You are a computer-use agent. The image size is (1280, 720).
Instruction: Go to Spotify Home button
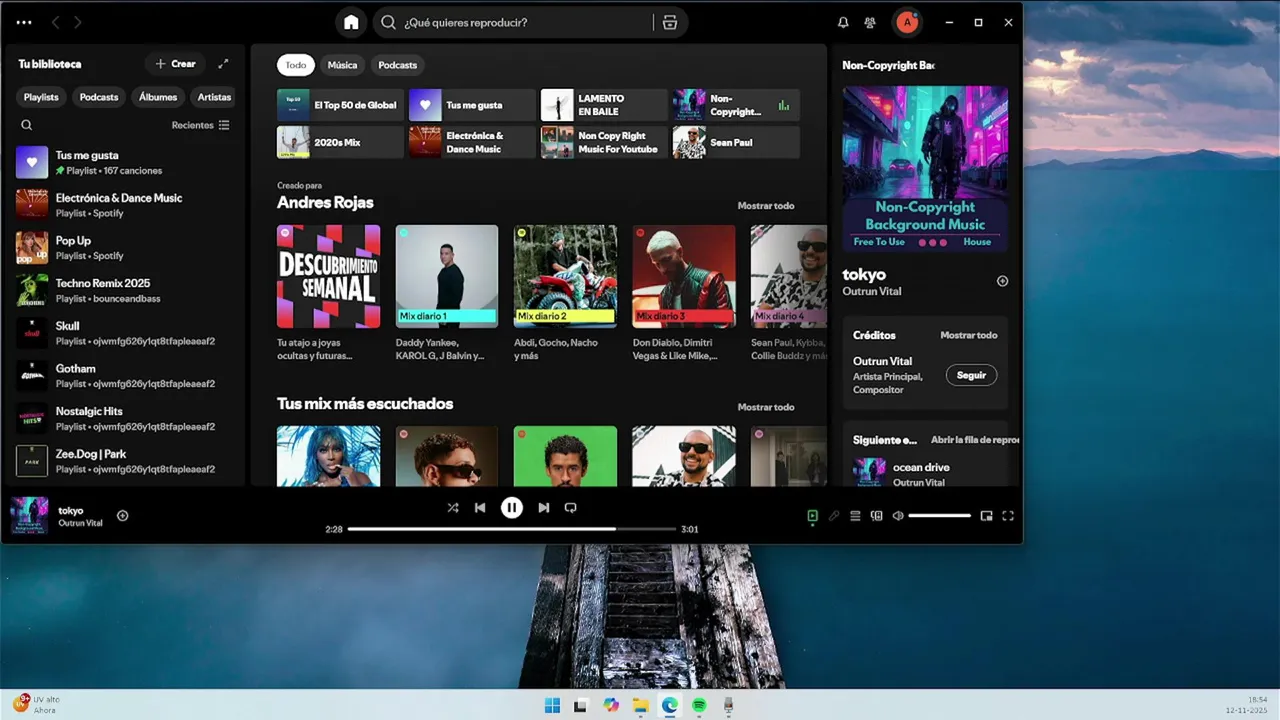[351, 22]
